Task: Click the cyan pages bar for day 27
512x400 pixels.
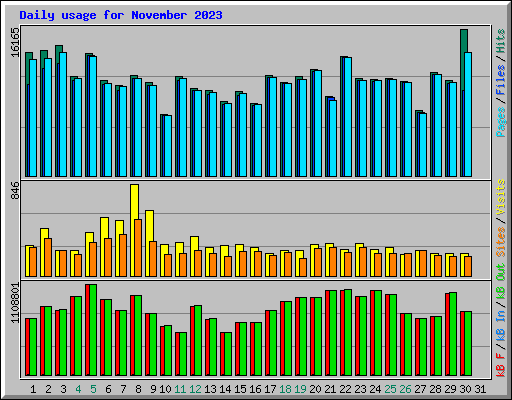Action: point(423,145)
